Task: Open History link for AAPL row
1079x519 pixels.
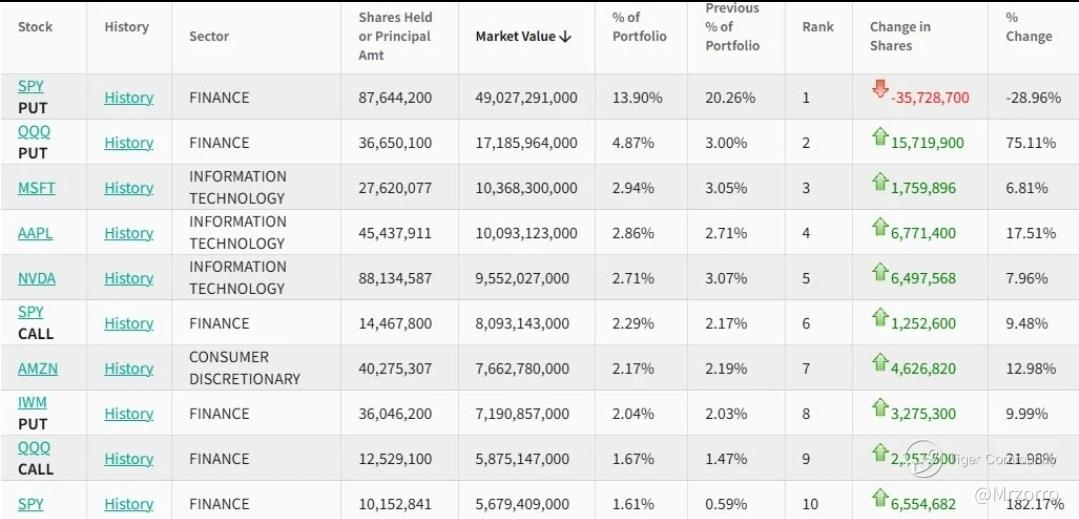Action: pyautogui.click(x=129, y=233)
